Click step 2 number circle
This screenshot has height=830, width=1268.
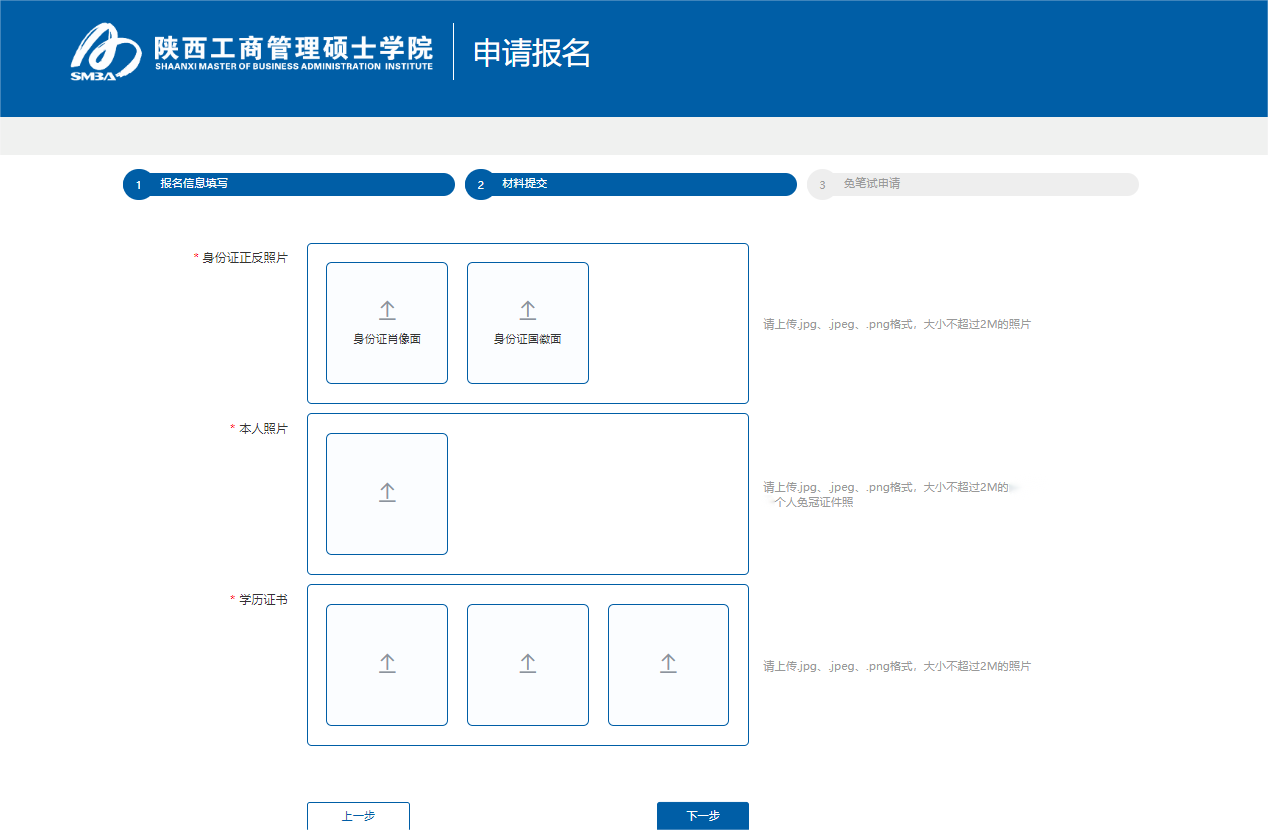pyautogui.click(x=480, y=185)
